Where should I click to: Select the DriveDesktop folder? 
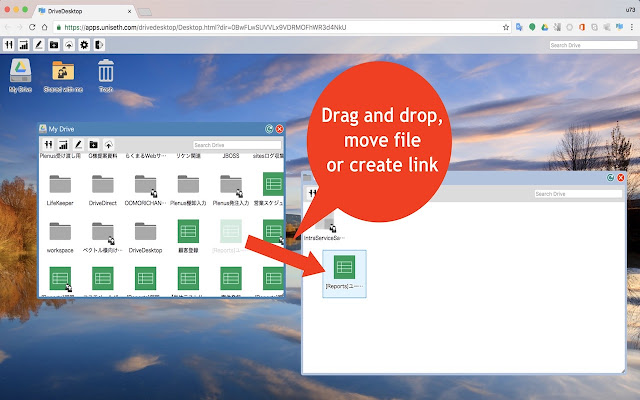click(145, 237)
